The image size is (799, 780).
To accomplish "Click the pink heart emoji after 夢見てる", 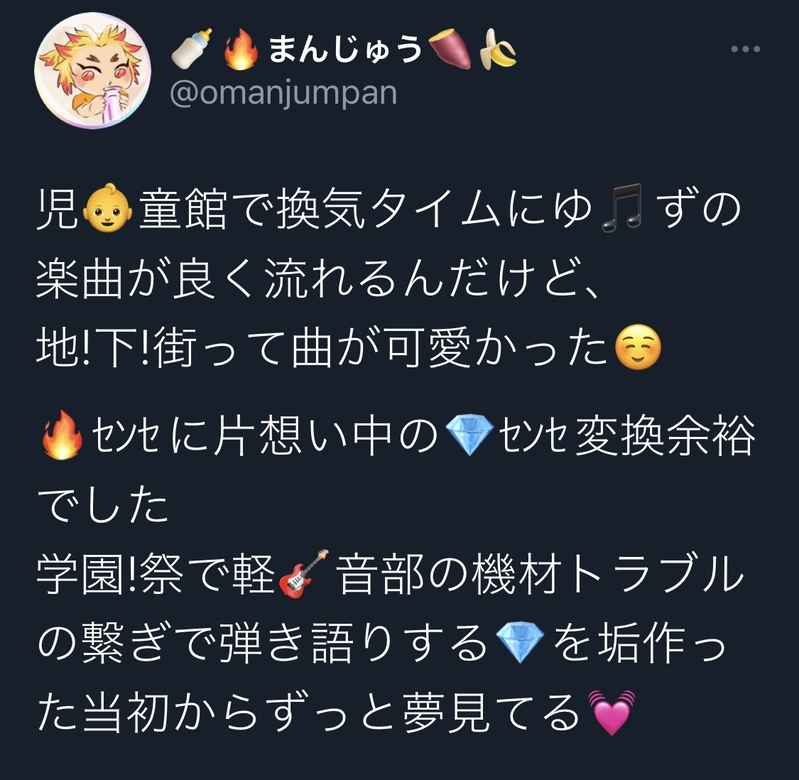I will 611,712.
